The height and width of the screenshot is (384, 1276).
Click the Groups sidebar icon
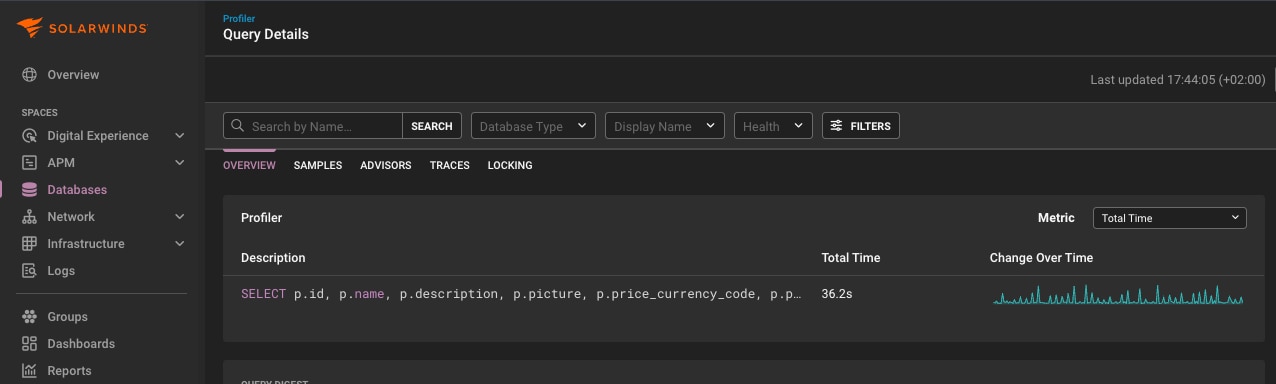[29, 317]
